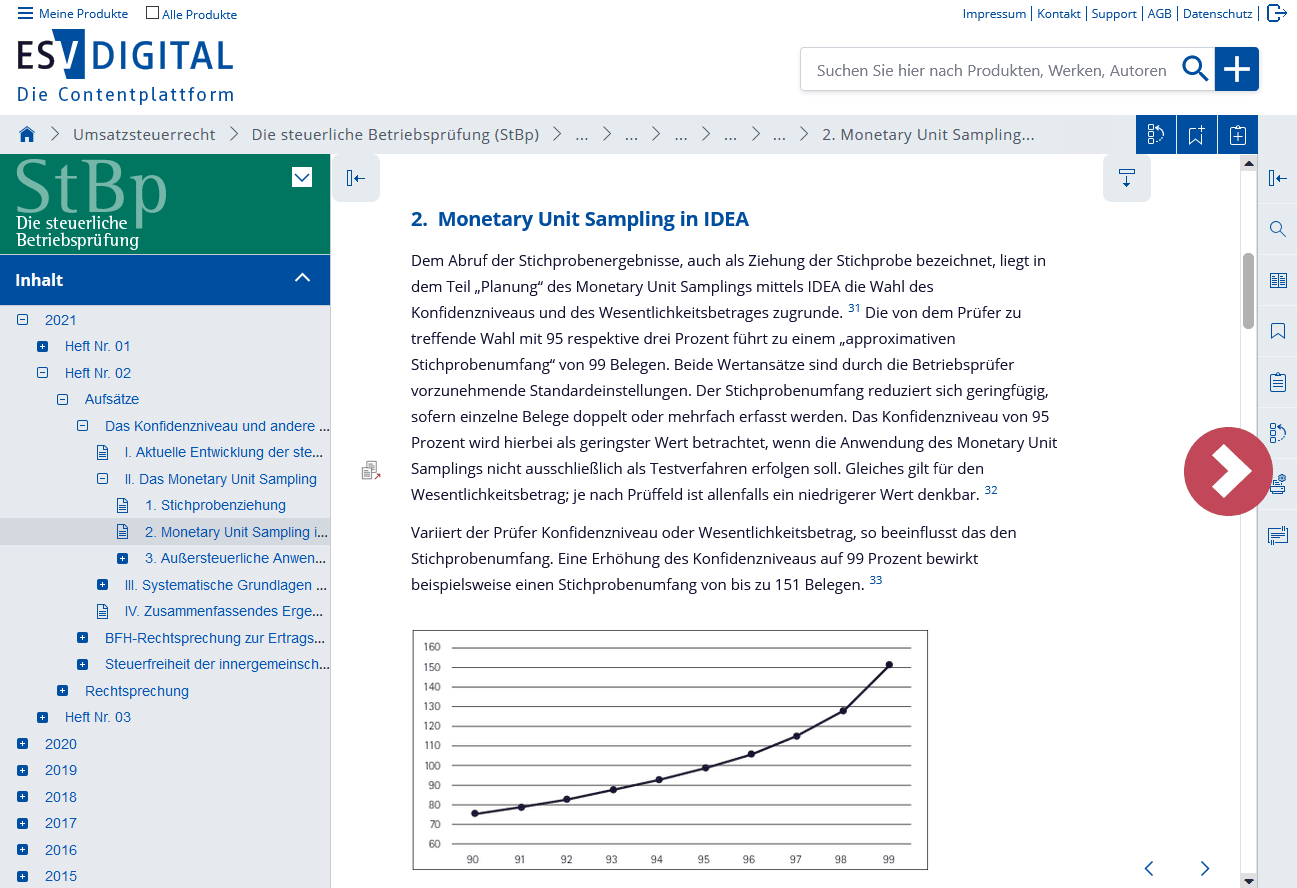Open 1. Stichprobenziehung entry
This screenshot has width=1297, height=888.
click(215, 505)
